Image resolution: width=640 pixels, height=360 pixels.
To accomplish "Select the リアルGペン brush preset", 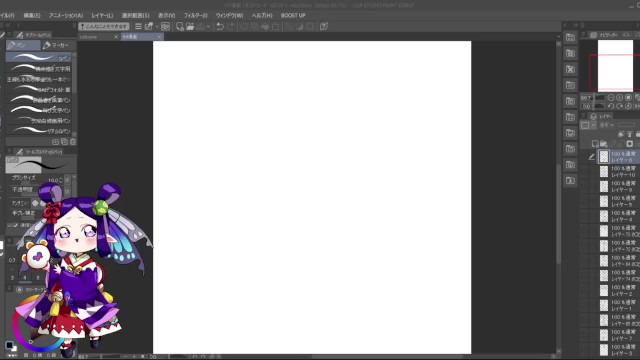I will [x=39, y=131].
